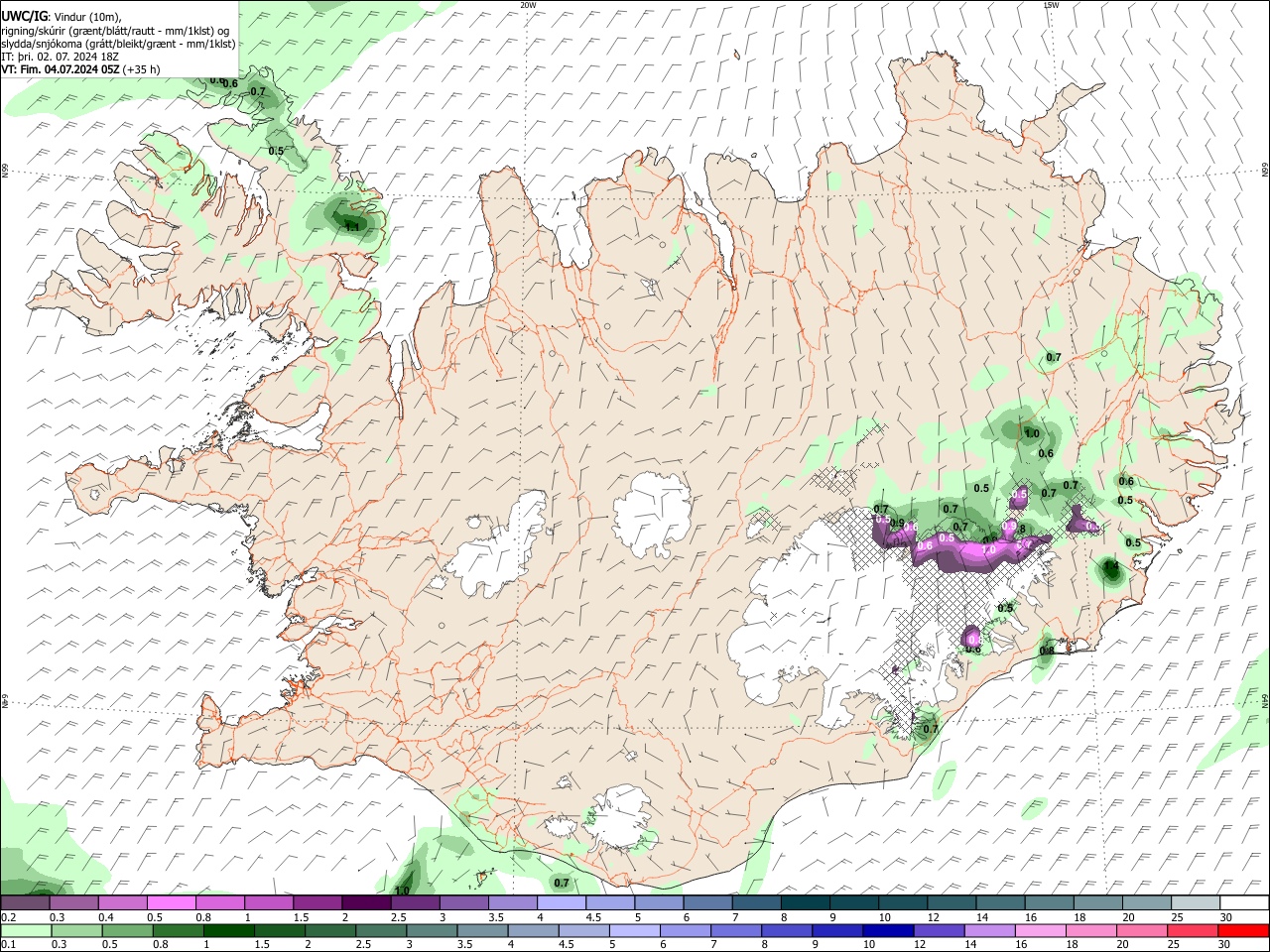Click the '20W' longitude label

528,5
